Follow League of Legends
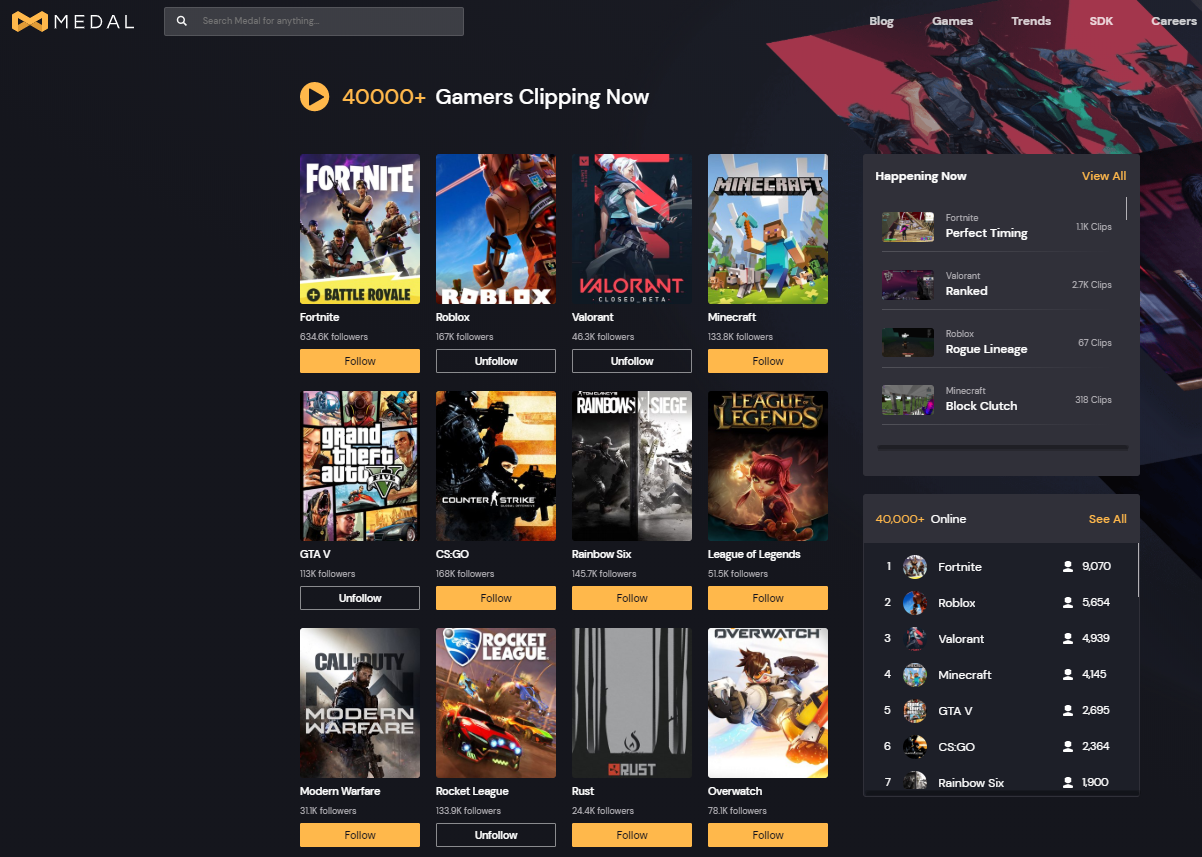This screenshot has width=1202, height=857. click(768, 598)
